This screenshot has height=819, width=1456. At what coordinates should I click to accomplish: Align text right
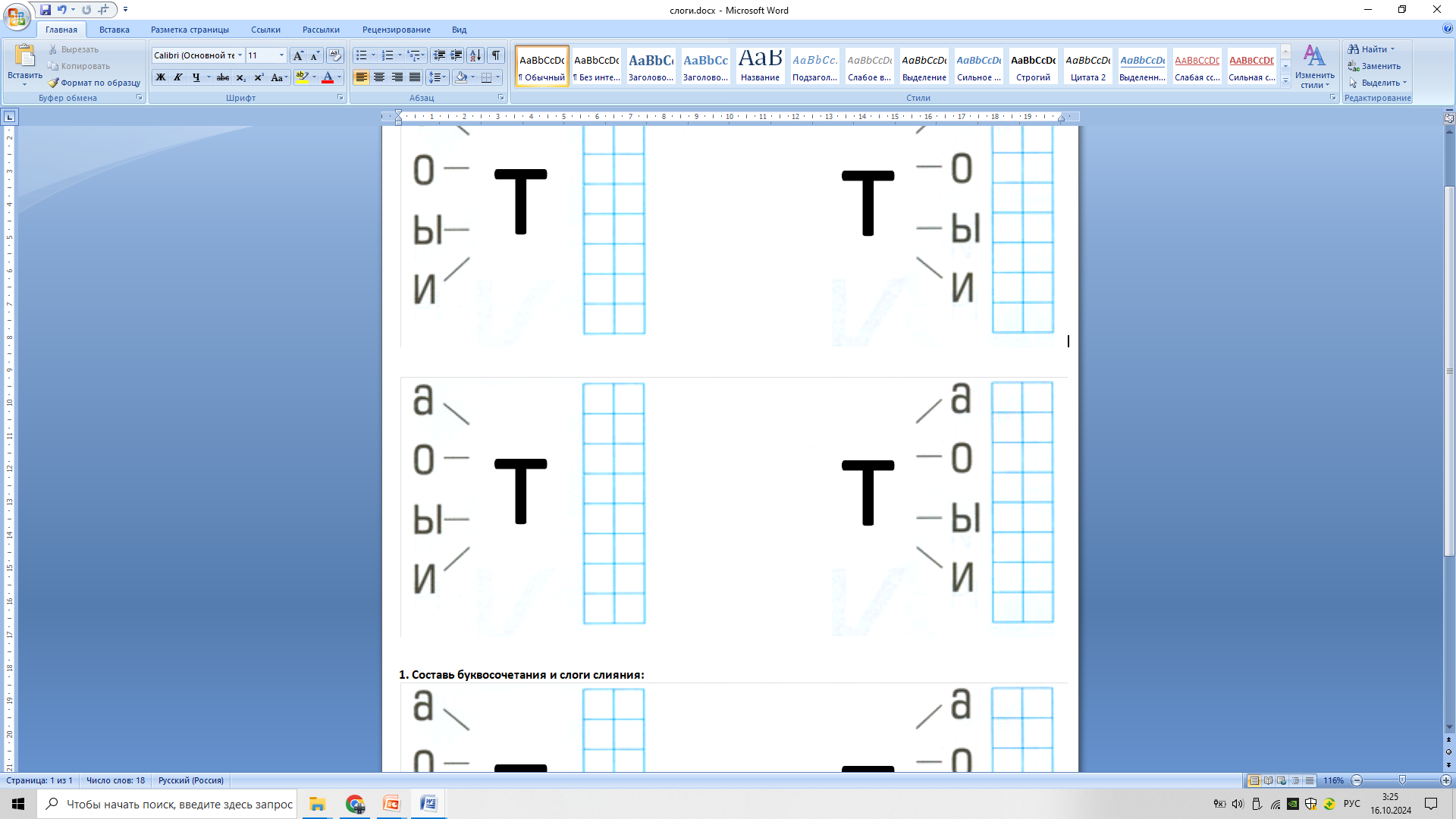pyautogui.click(x=397, y=77)
